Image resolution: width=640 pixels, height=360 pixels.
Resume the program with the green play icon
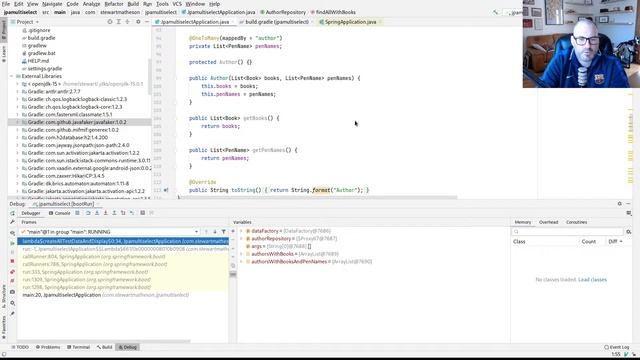point(12,243)
